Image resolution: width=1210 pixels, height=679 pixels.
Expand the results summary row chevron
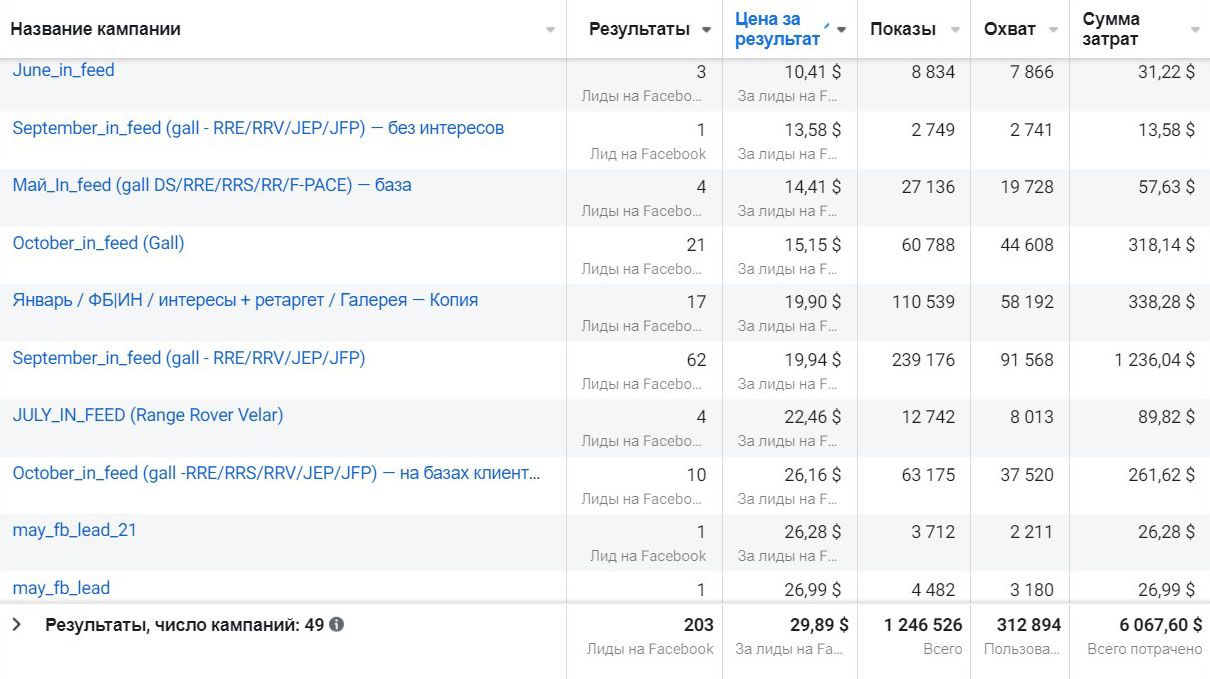[x=17, y=625]
